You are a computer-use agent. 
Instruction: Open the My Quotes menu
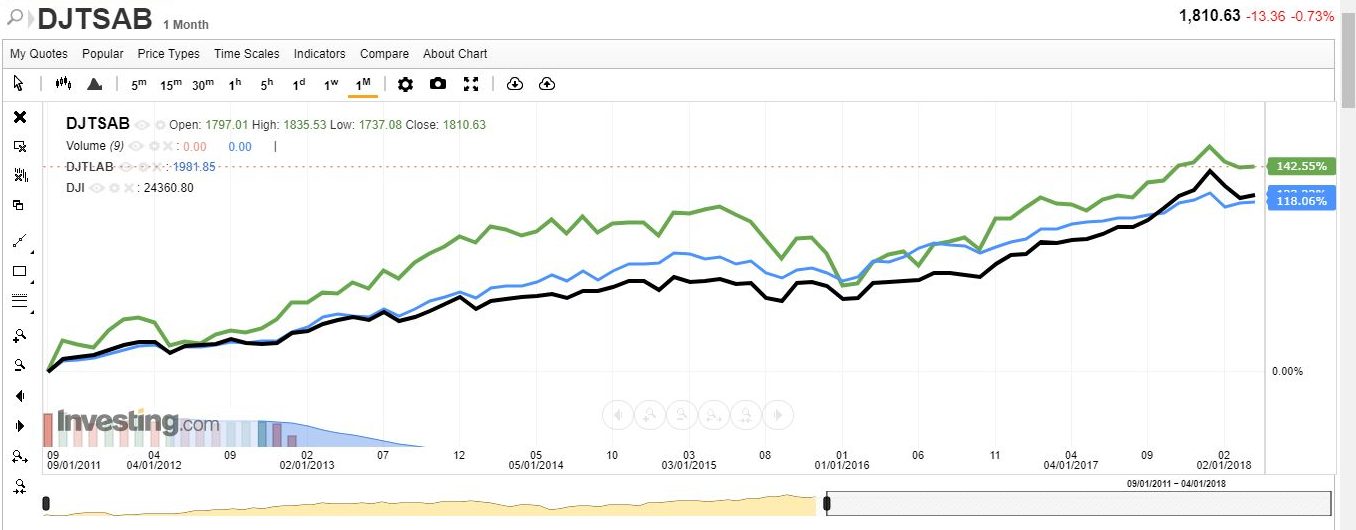pyautogui.click(x=39, y=54)
